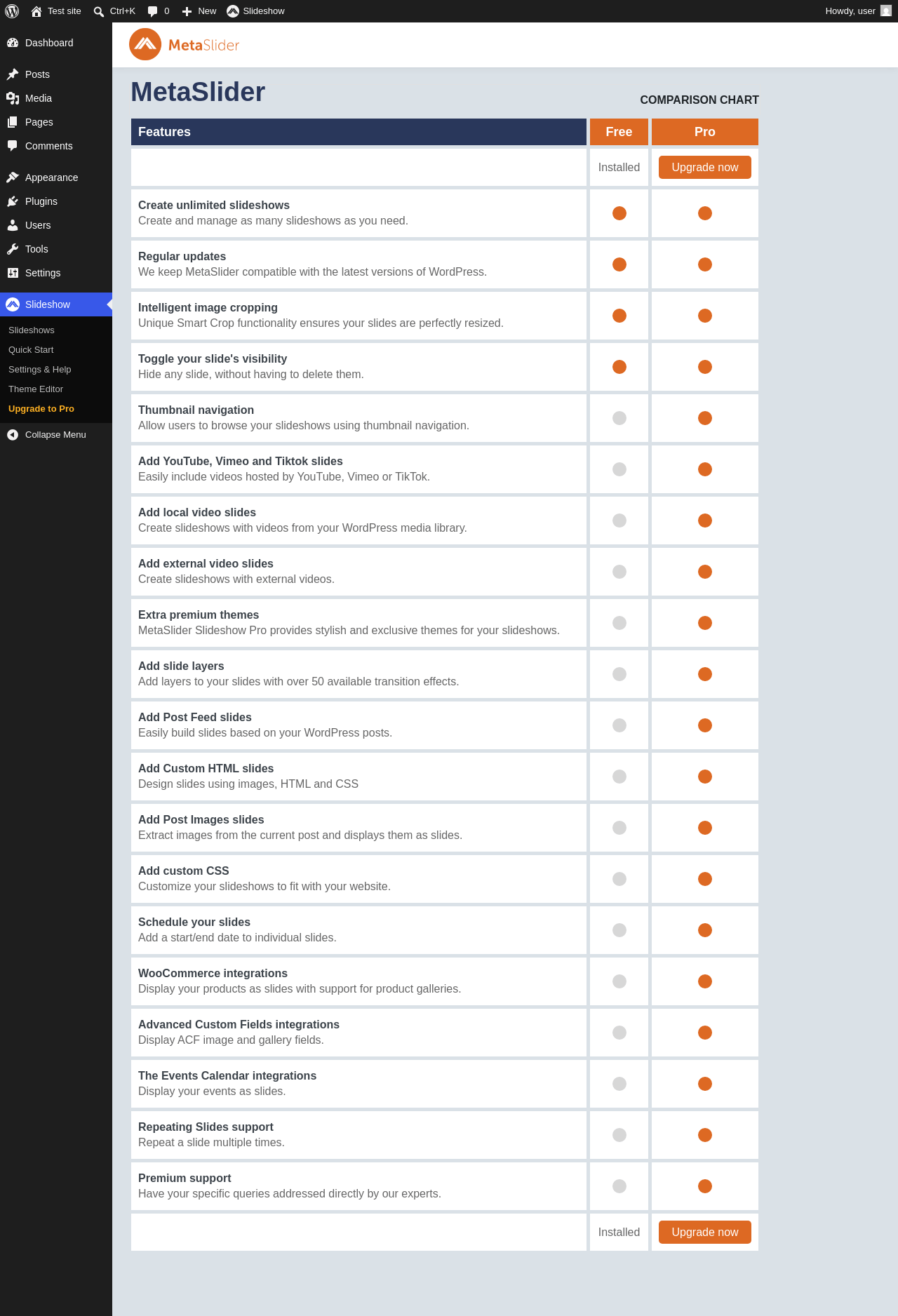Viewport: 898px width, 1316px height.
Task: Click the Regular updates feature title
Action: [x=182, y=257]
